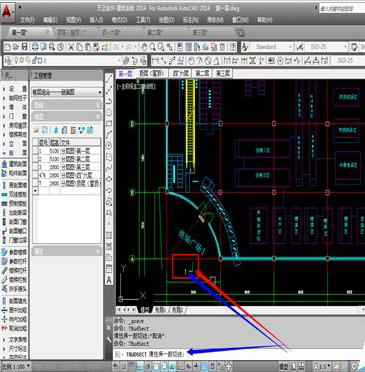Open the 建筑剖面 tool in sidebar
The image size is (365, 372).
(14, 164)
